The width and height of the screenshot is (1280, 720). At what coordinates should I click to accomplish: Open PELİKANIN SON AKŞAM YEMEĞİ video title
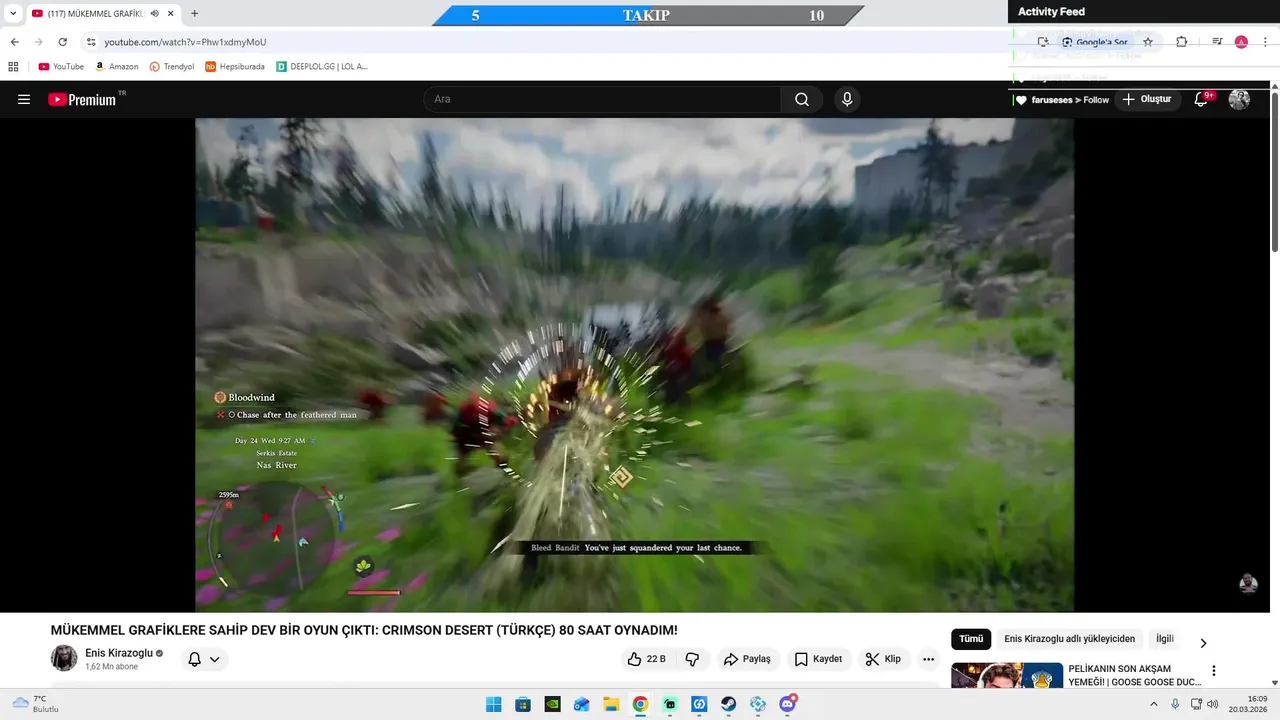coord(1134,675)
